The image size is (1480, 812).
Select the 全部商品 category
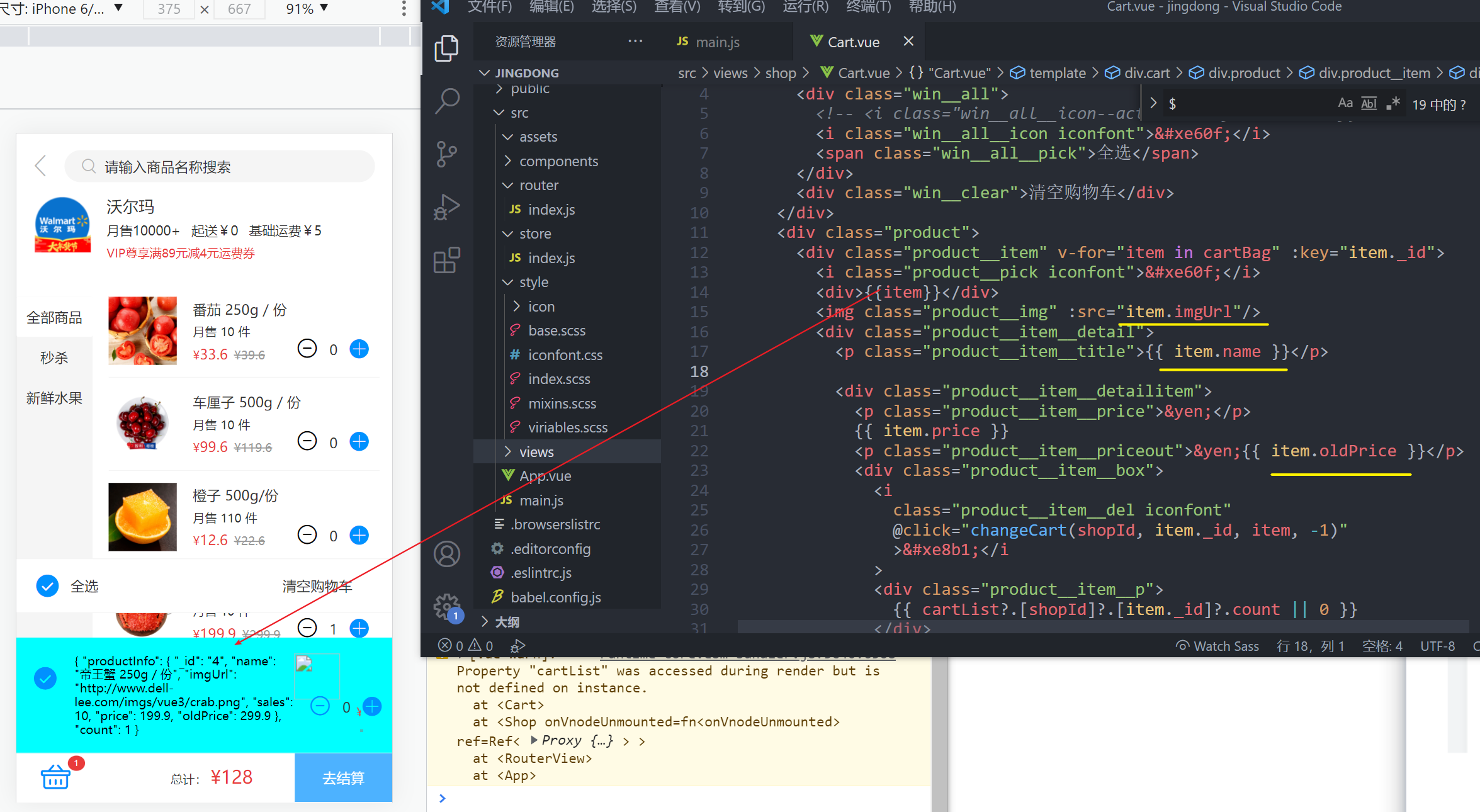pos(55,318)
